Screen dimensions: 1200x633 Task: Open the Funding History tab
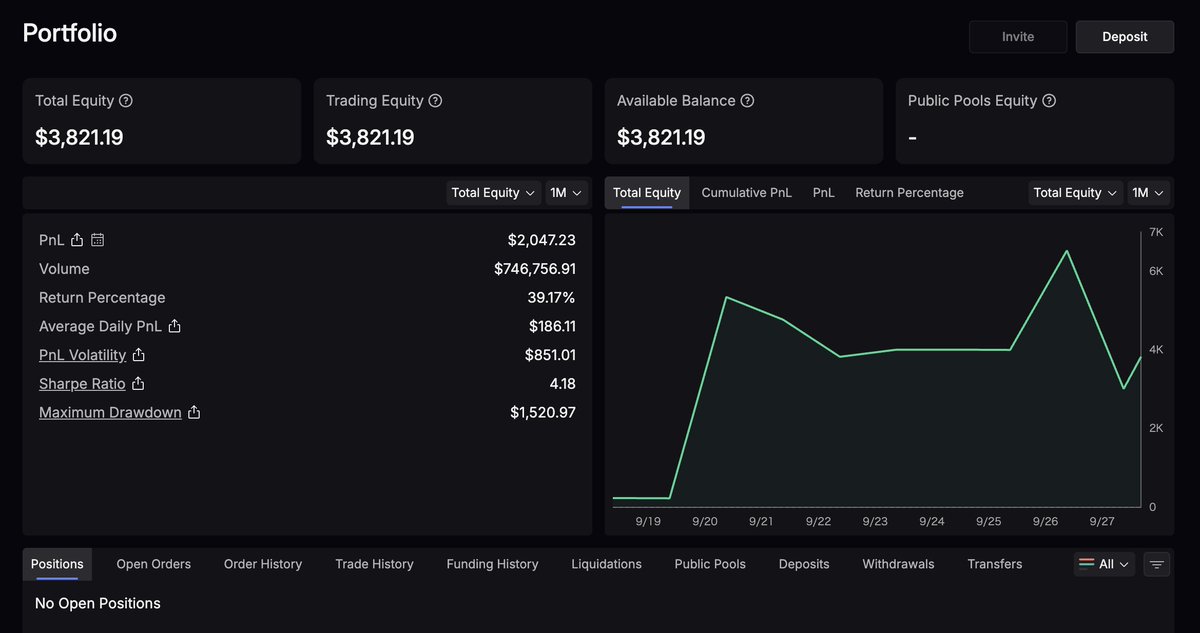click(x=492, y=564)
